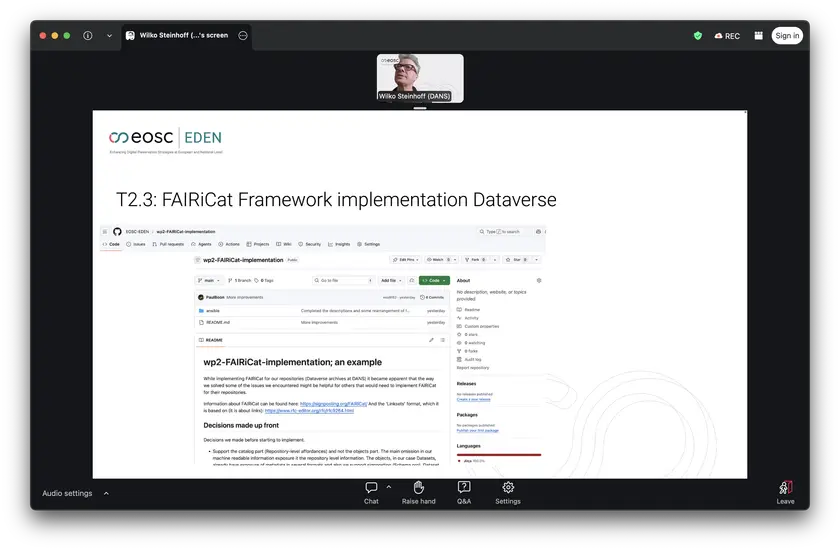
Task: Expand the chevron next to Chat
Action: (389, 487)
